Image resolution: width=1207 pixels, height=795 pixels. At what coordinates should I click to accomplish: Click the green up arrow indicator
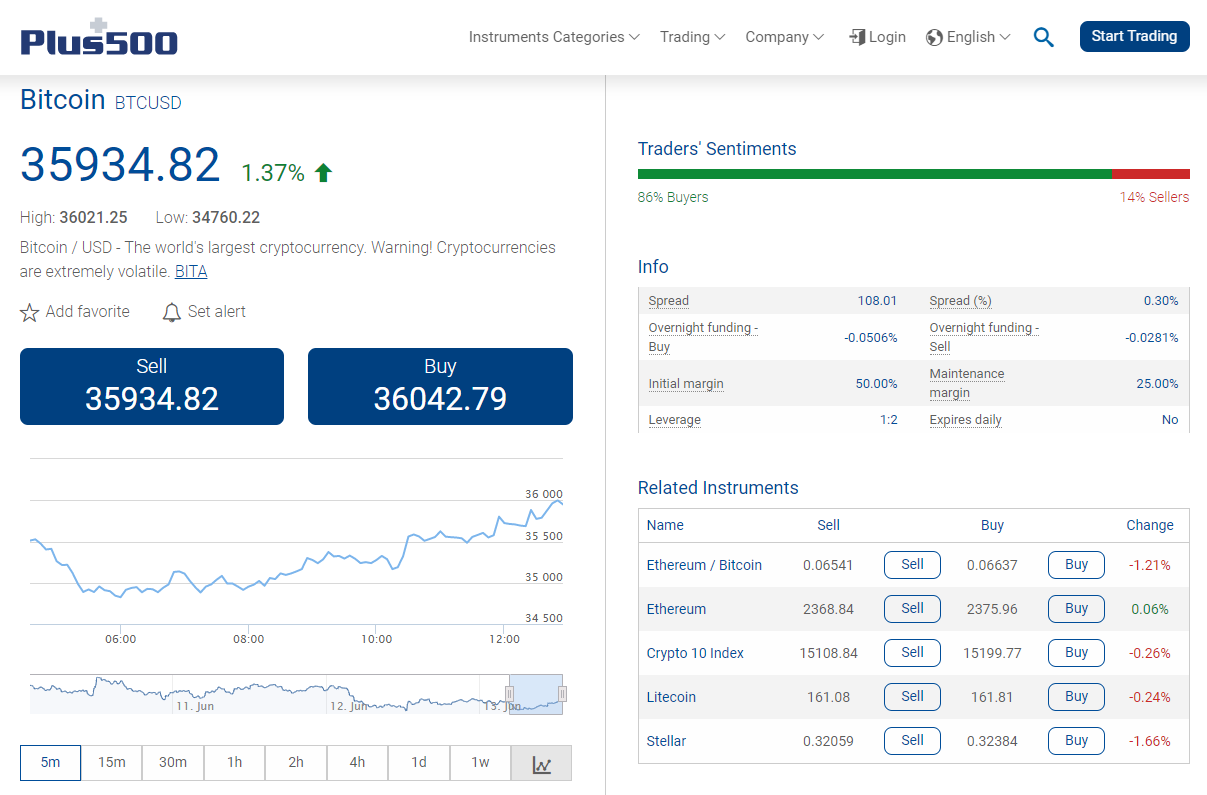pos(323,173)
